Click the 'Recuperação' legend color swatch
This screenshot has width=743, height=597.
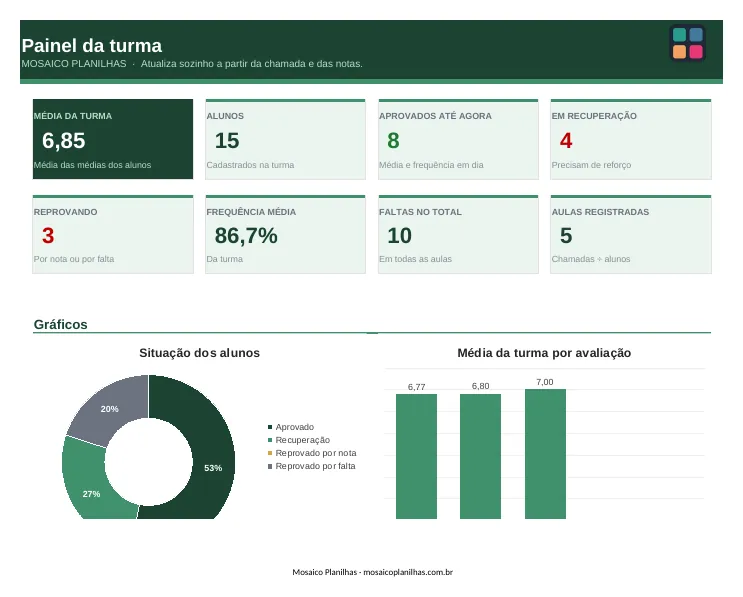tap(270, 440)
